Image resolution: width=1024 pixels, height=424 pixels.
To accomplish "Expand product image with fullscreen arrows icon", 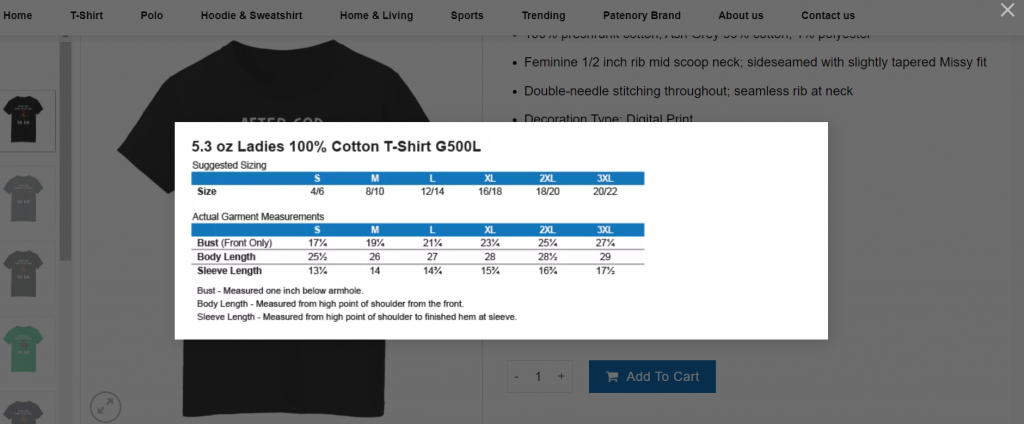I will (x=105, y=407).
